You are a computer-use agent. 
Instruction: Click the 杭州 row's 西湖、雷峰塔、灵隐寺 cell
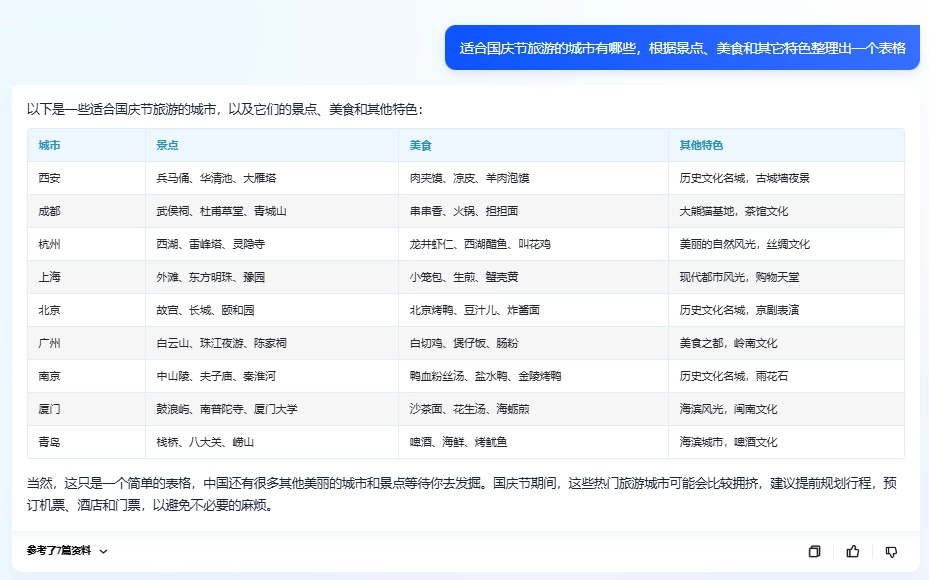(210, 243)
